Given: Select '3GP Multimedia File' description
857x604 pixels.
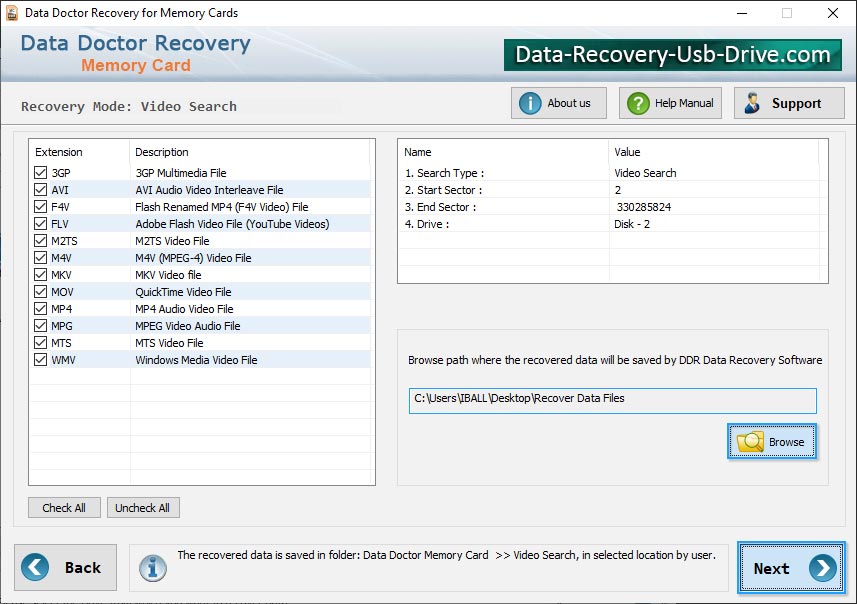Looking at the screenshot, I should (181, 173).
